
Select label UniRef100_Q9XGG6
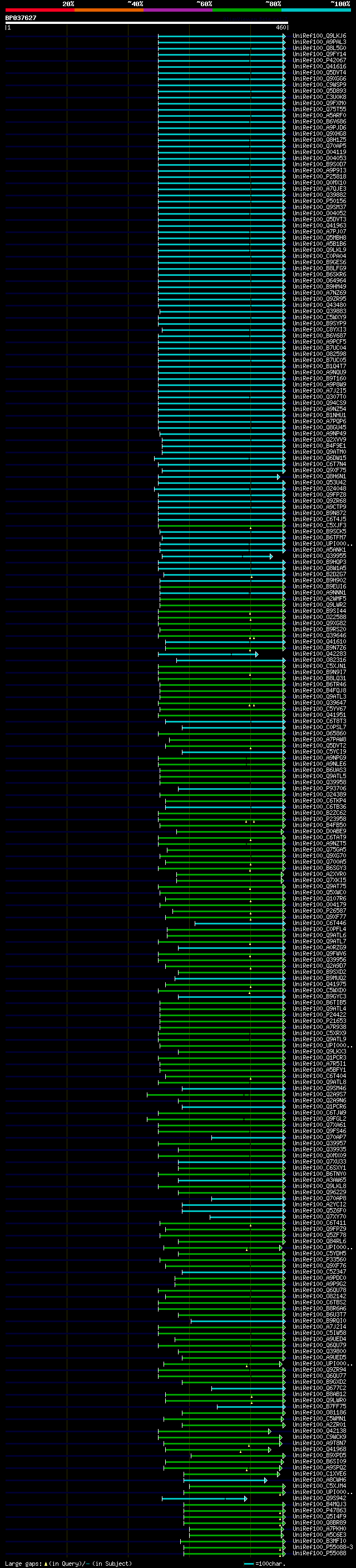[319, 78]
